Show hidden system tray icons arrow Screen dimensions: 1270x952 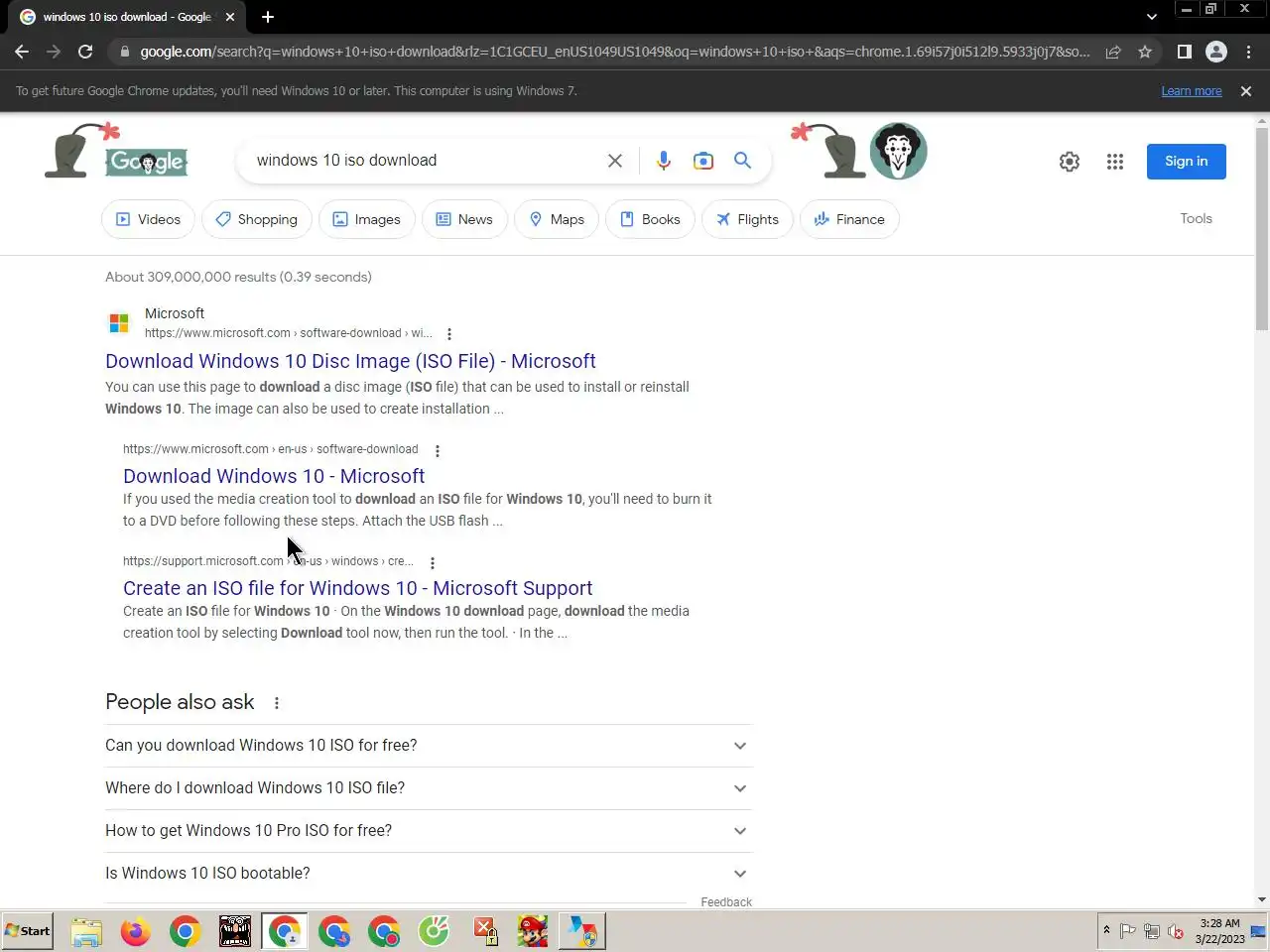(1106, 930)
